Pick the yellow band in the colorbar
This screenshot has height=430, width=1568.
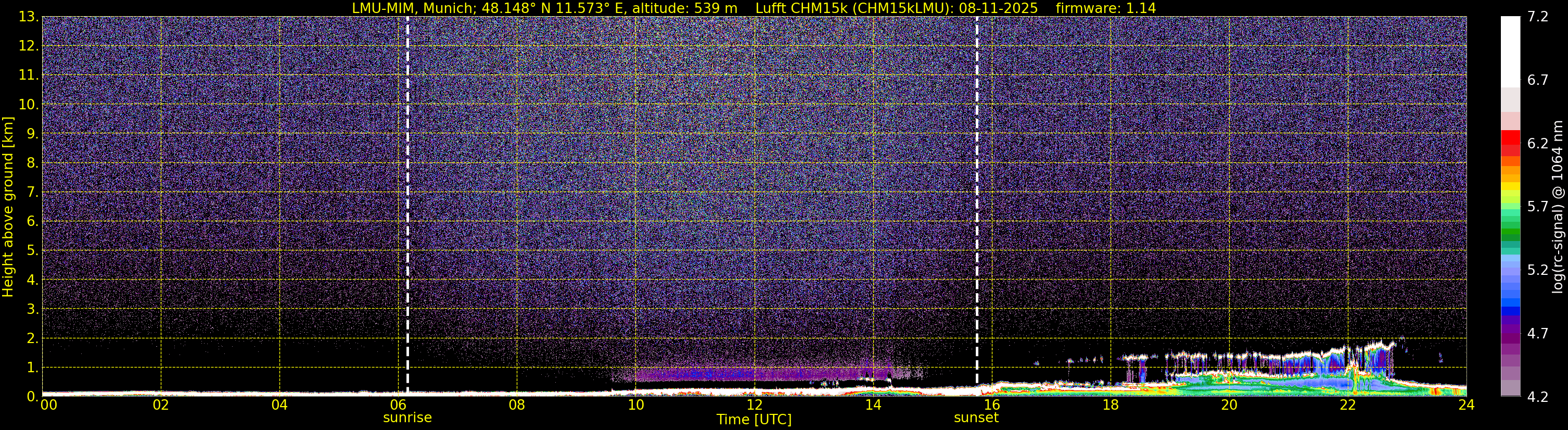click(1510, 186)
